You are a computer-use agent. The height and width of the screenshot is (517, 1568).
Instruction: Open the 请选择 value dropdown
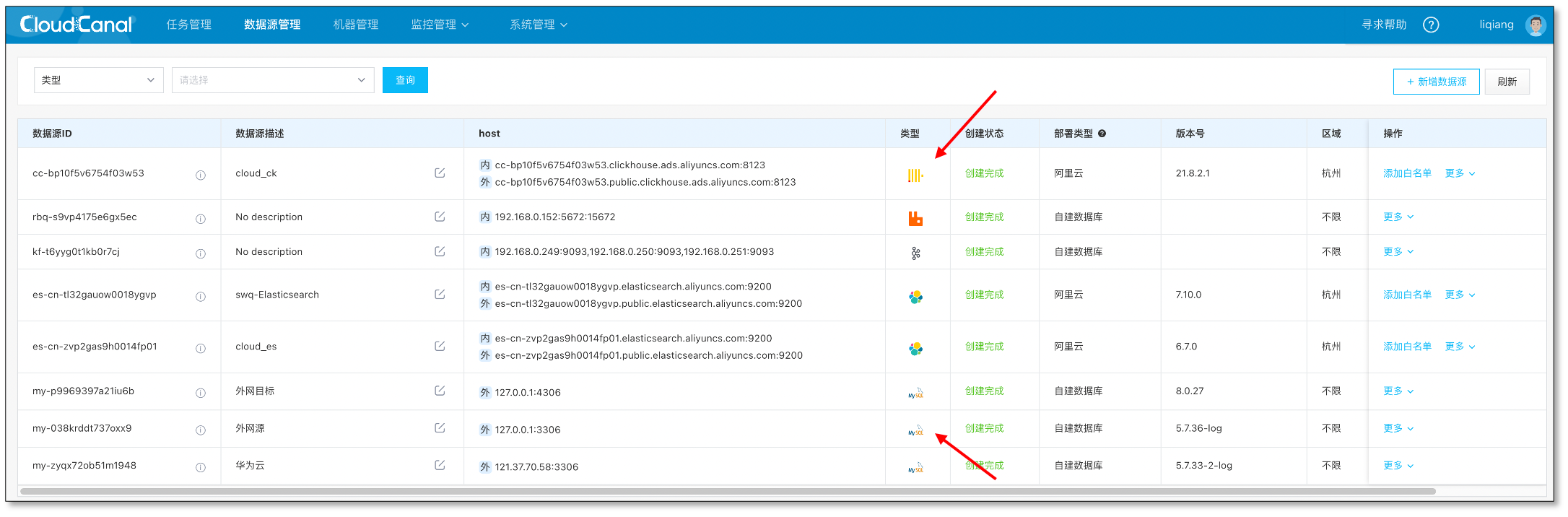coord(272,80)
